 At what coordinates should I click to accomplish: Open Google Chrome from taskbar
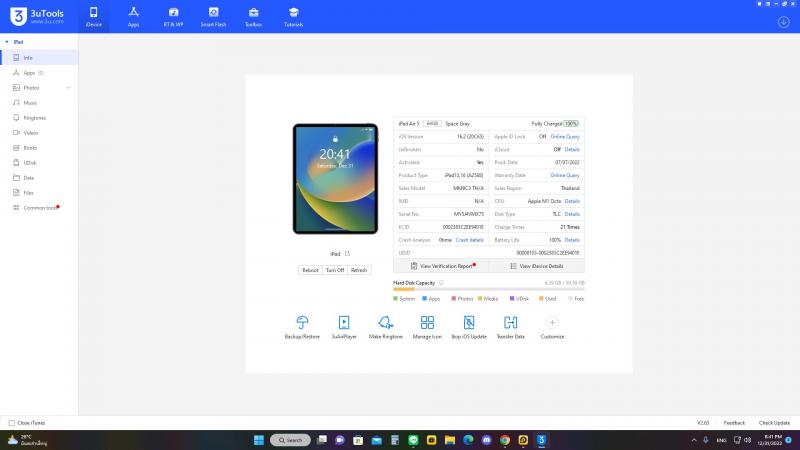(x=505, y=440)
